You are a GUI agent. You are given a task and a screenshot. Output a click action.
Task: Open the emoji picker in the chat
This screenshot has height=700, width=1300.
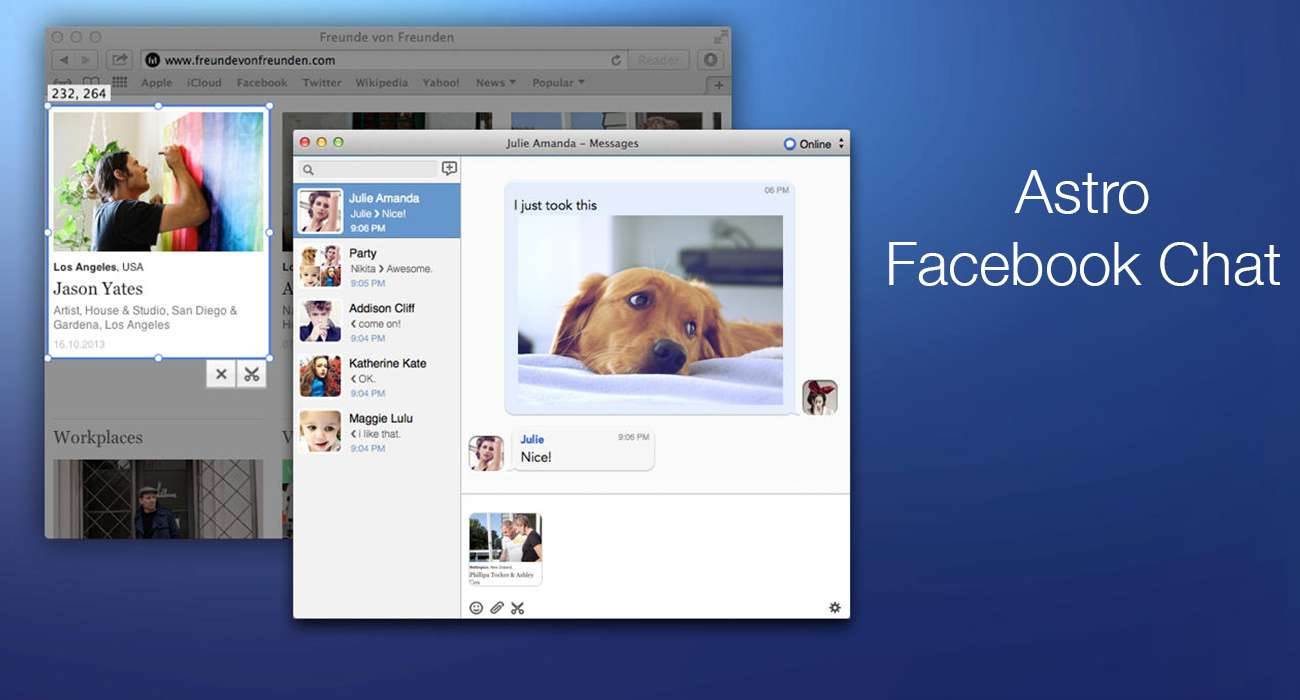[x=476, y=607]
